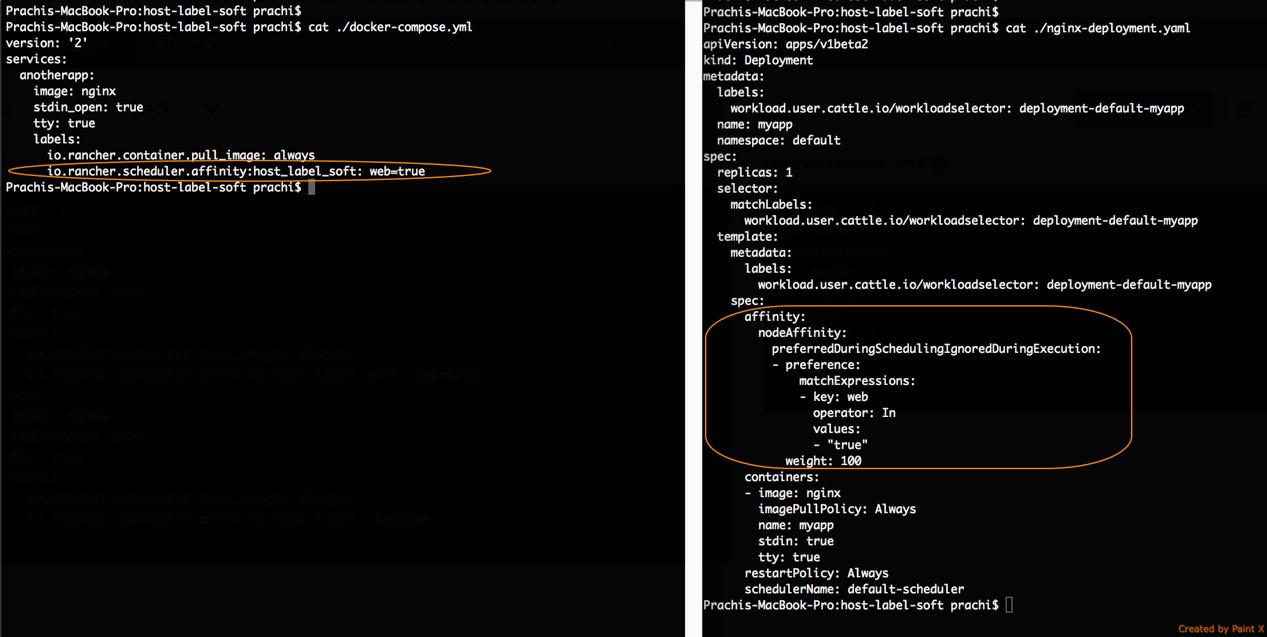Select the 'restartPolicy: Always' line

point(817,572)
